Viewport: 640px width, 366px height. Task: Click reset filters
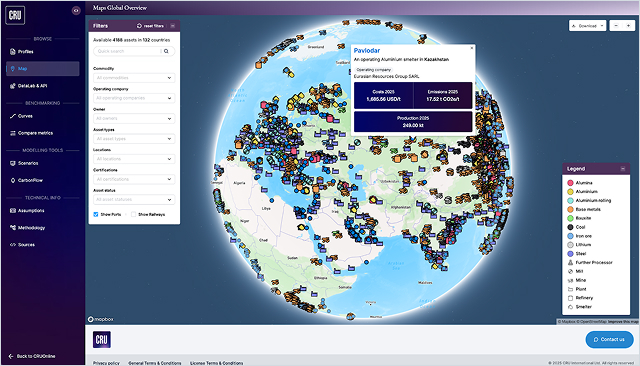[150, 26]
